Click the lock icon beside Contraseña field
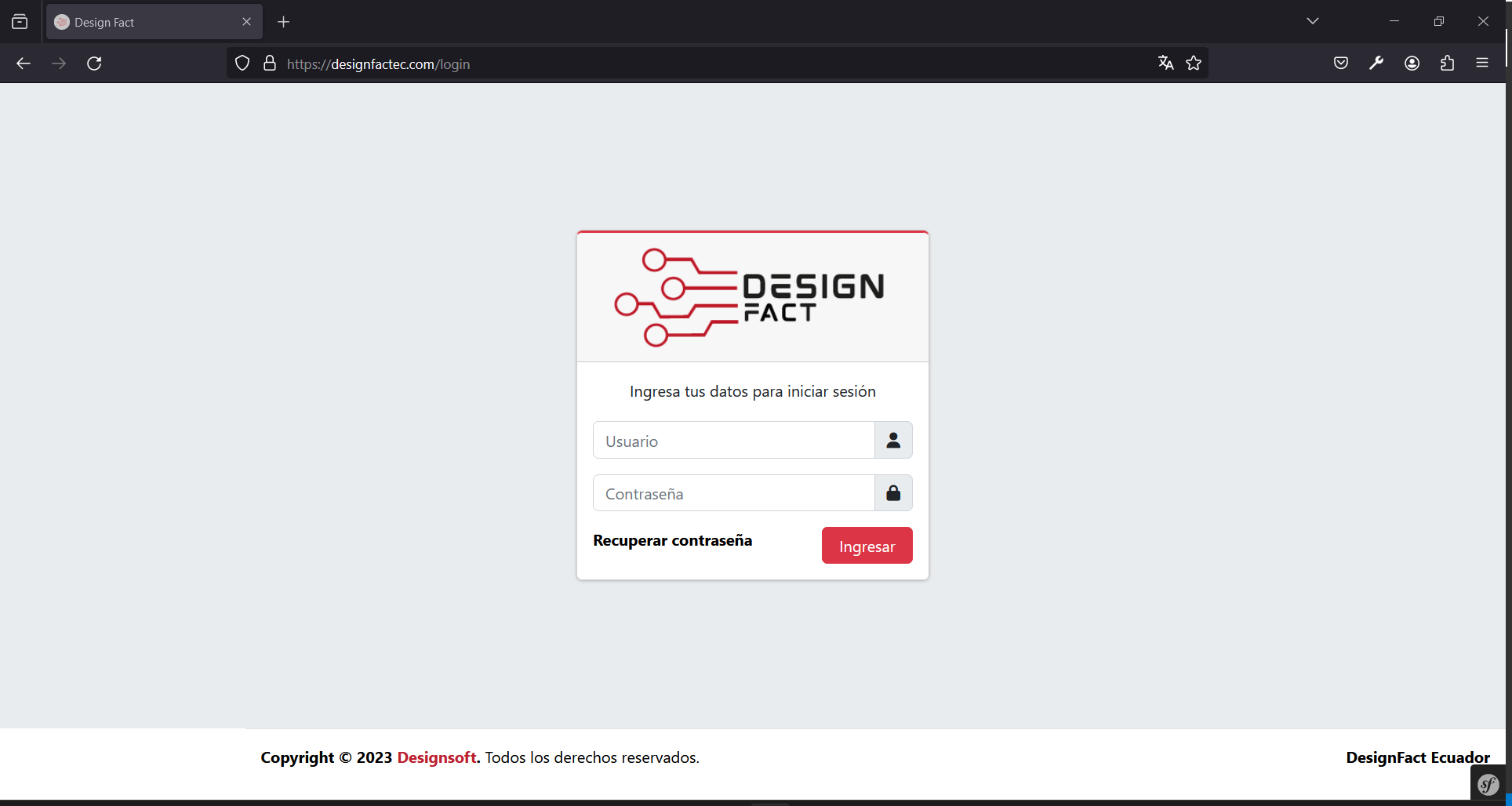The image size is (1512, 806). pos(893,493)
